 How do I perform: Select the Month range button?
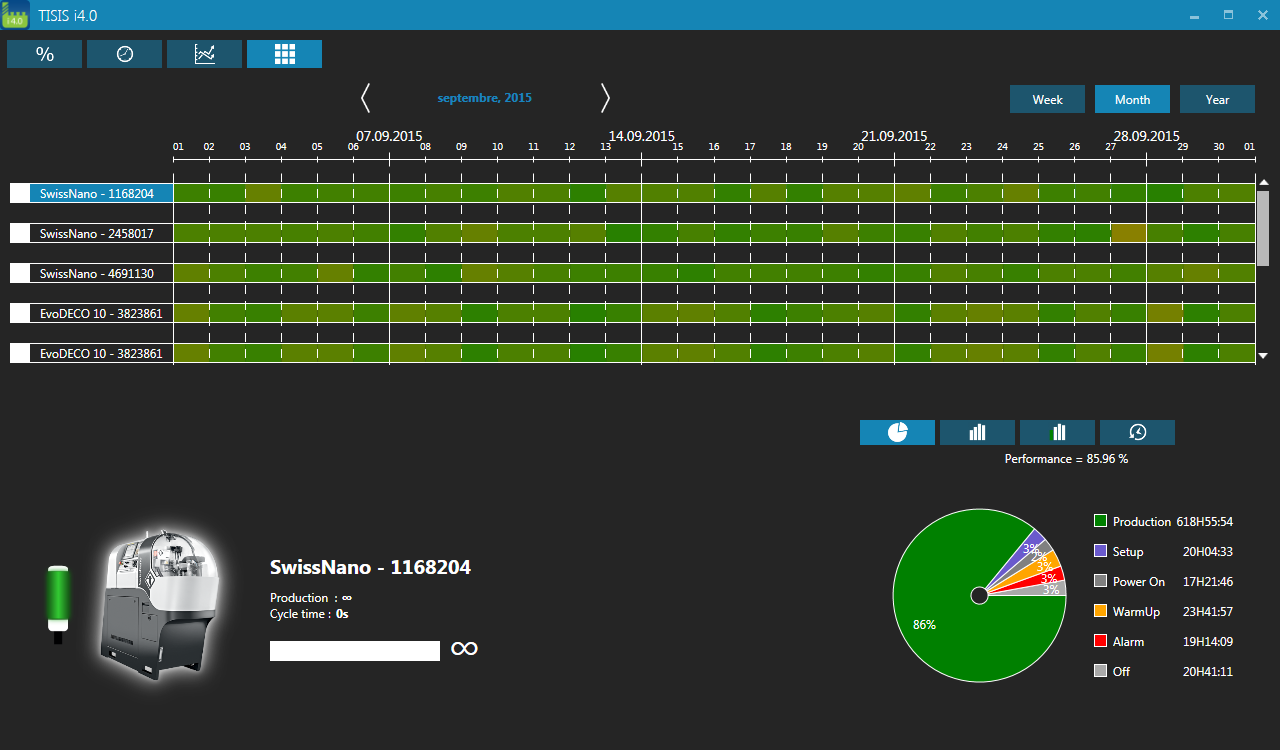1132,99
